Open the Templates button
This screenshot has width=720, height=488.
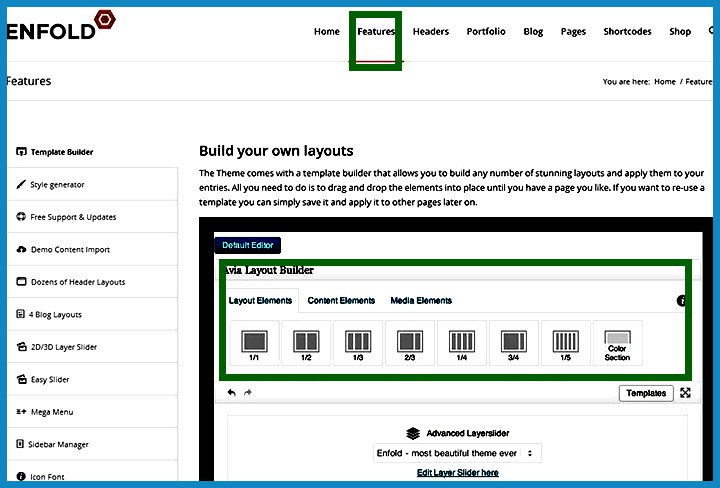(x=646, y=393)
